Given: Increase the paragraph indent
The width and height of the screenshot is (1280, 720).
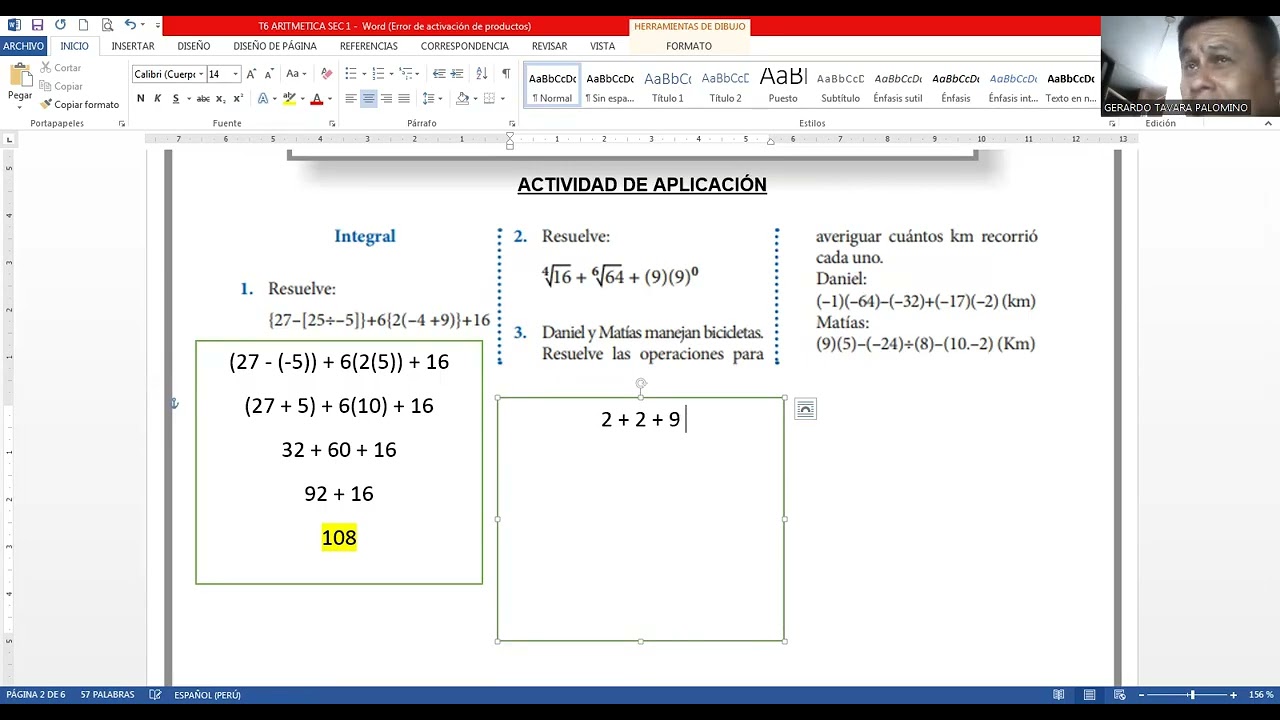Looking at the screenshot, I should click(x=457, y=74).
